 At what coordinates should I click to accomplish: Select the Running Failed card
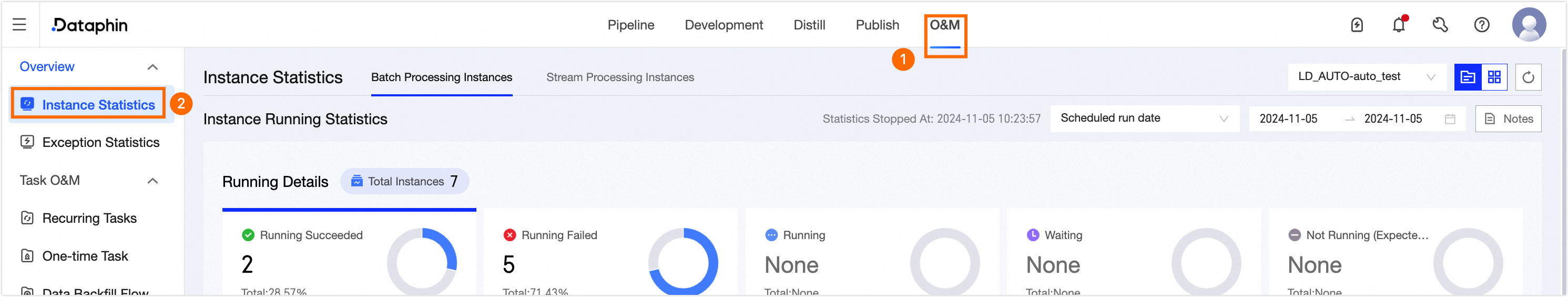(x=610, y=251)
